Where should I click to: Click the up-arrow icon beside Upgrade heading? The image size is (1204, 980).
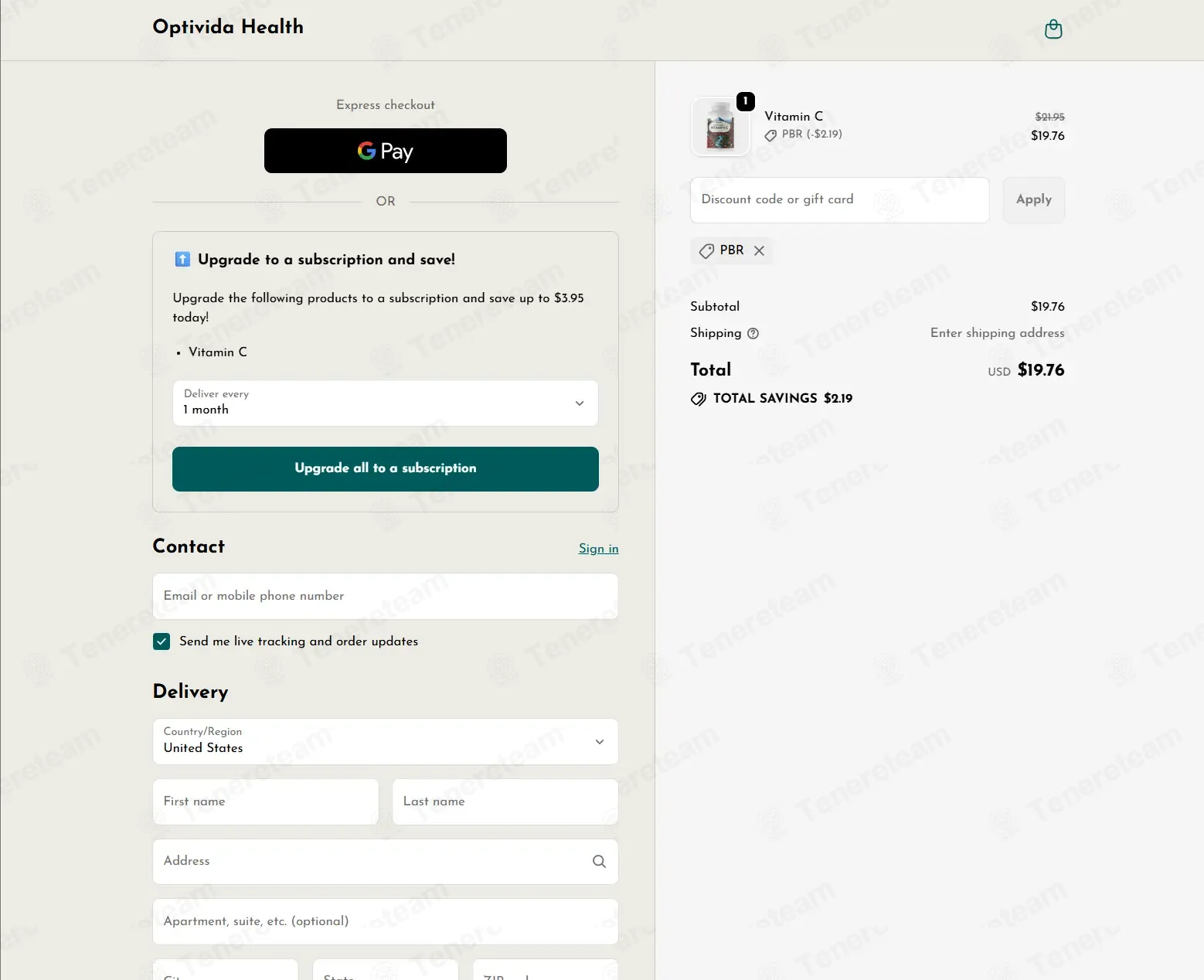182,259
